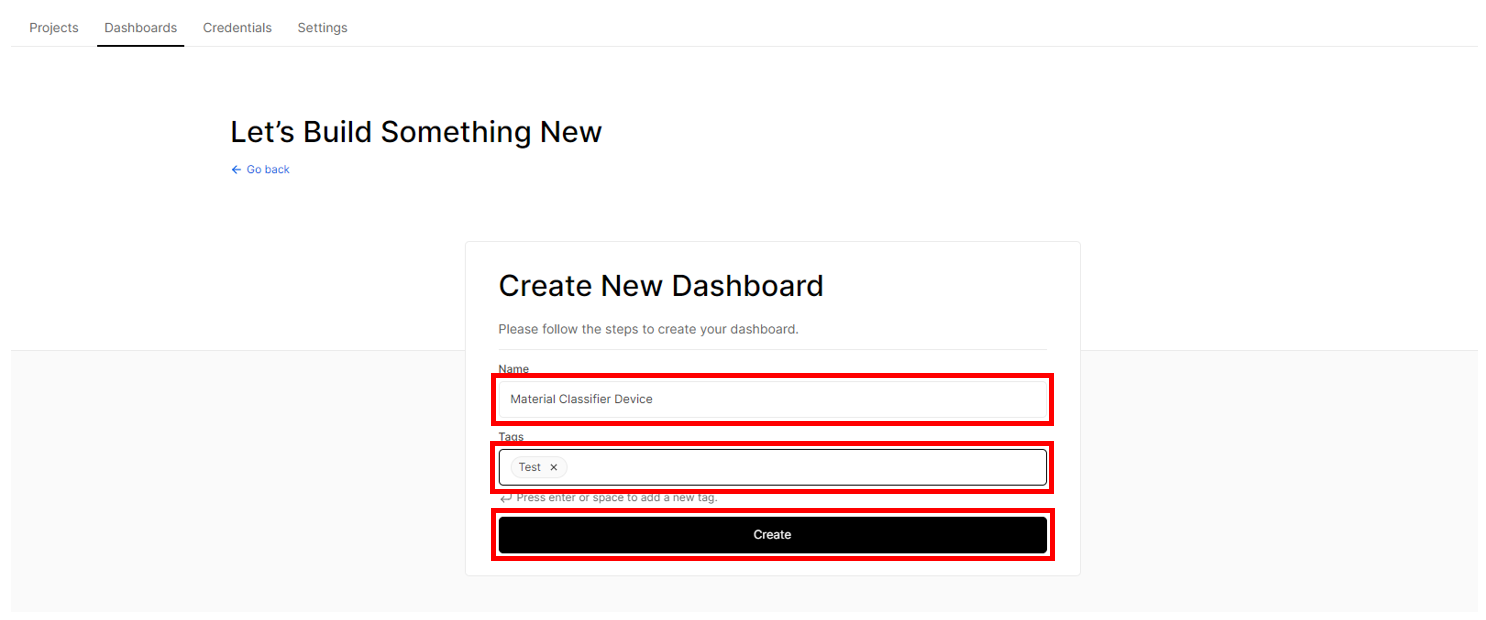Go to the Settings tab
Screen dimensions: 1486x620
tap(322, 28)
